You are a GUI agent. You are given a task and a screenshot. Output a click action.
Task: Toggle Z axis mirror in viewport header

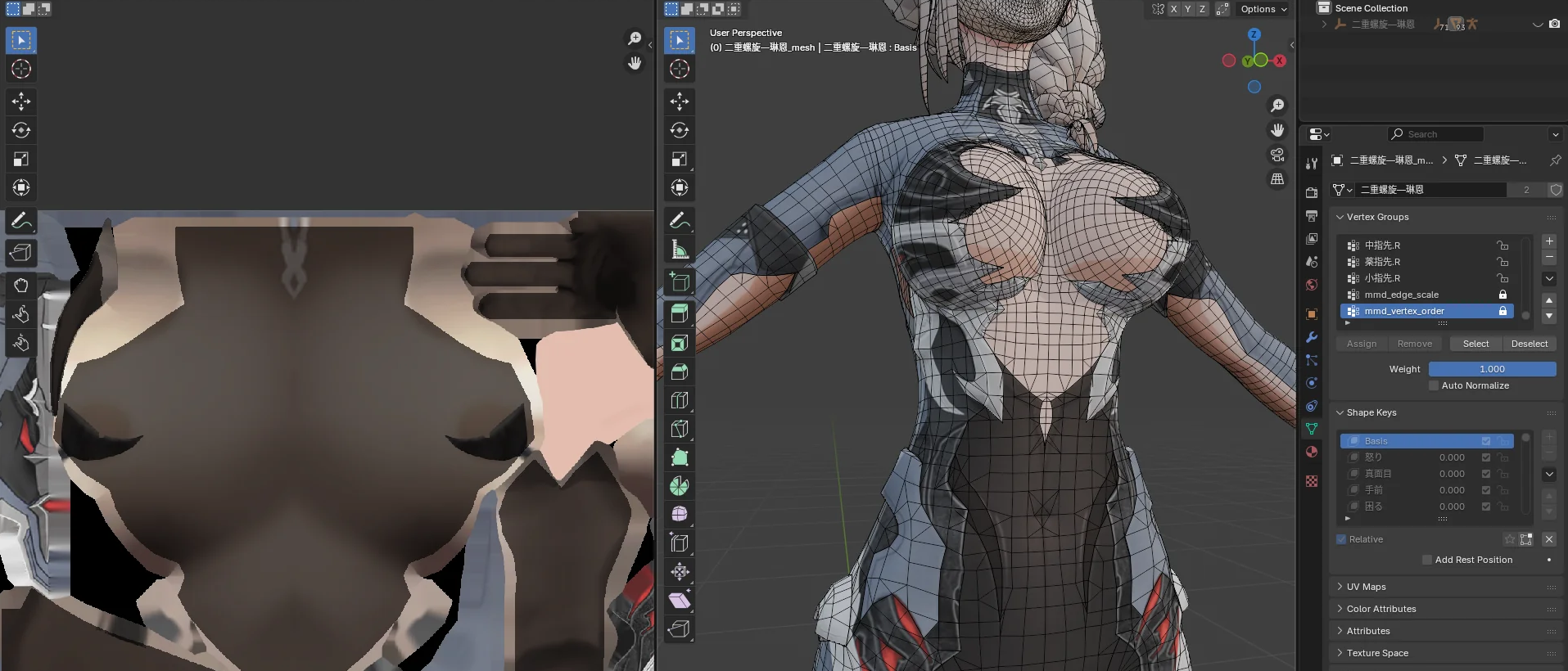1202,9
